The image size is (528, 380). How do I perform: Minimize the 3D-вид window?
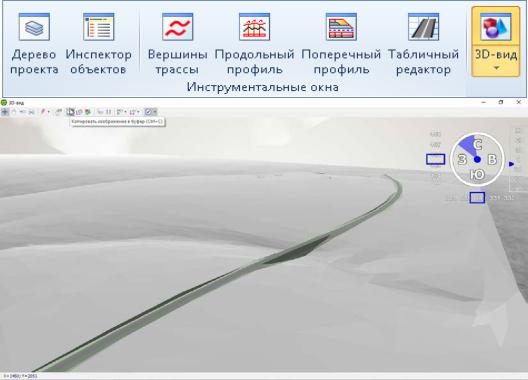click(484, 102)
